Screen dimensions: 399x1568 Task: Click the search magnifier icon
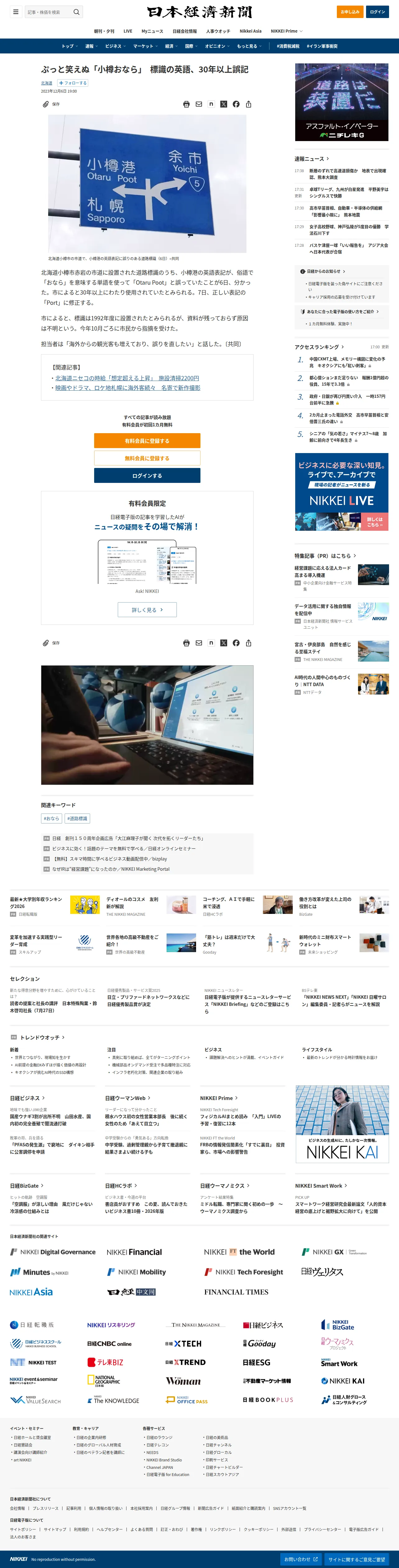76,11
